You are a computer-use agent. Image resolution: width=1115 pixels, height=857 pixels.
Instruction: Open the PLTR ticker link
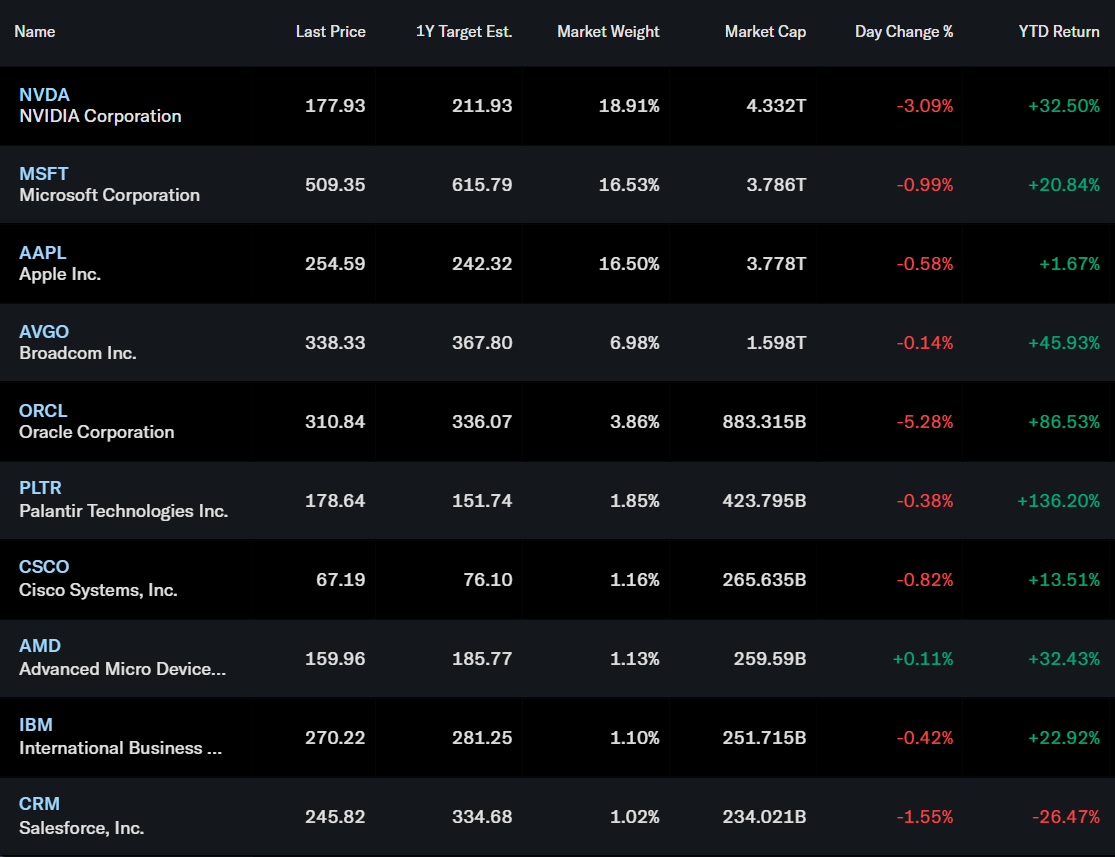[41, 488]
